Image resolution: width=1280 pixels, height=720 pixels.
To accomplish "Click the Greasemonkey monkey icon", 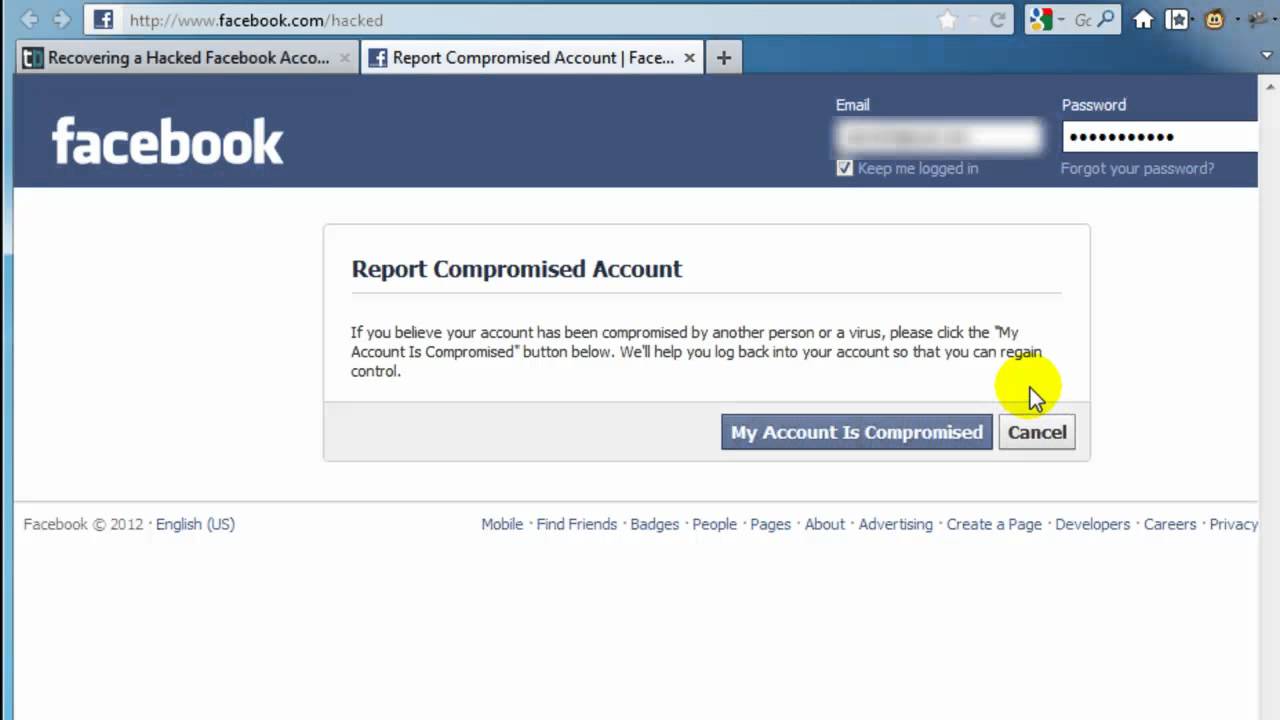I will pyautogui.click(x=1215, y=19).
